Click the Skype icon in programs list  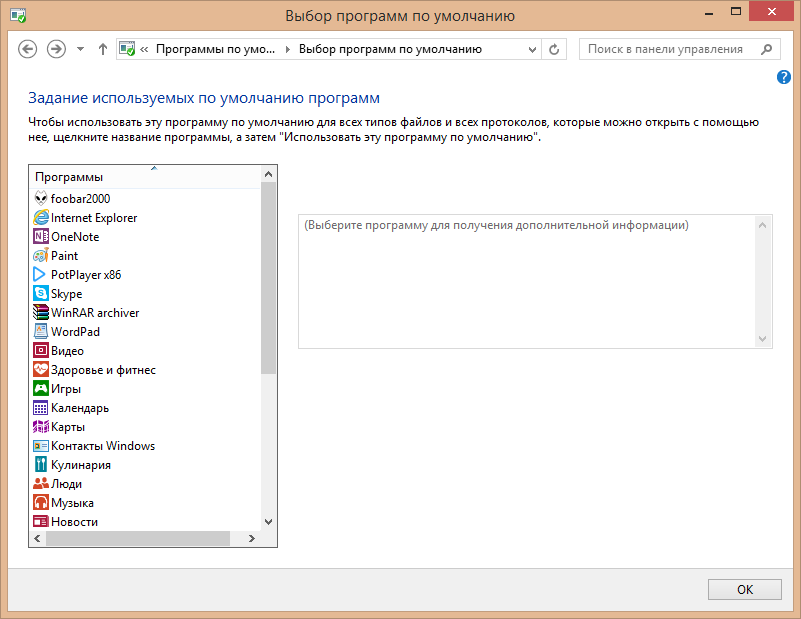click(41, 294)
